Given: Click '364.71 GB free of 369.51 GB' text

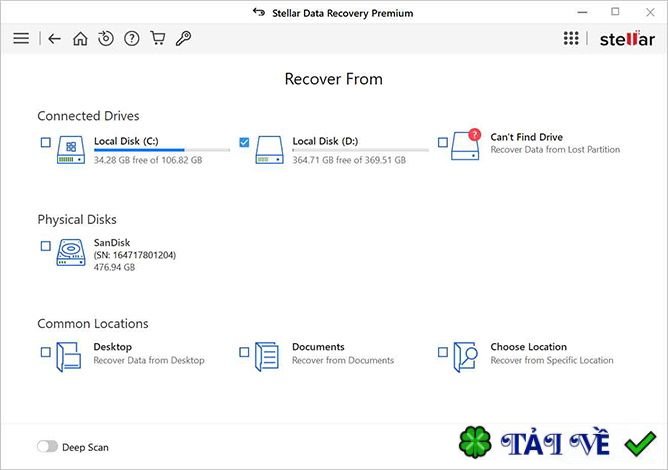Looking at the screenshot, I should (349, 160).
